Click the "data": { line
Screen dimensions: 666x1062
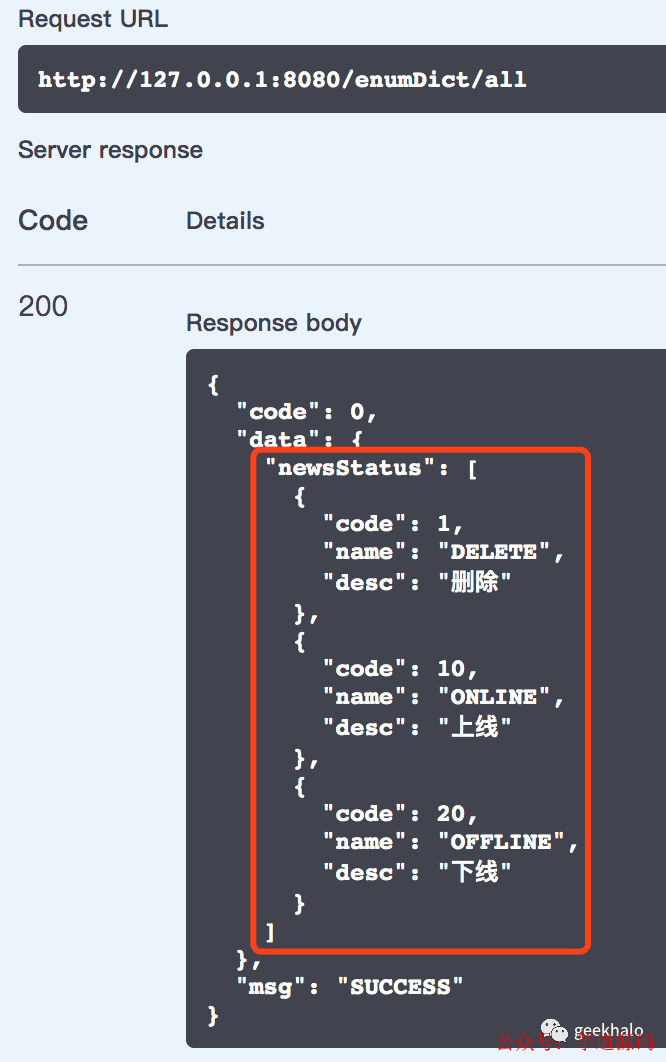point(299,439)
